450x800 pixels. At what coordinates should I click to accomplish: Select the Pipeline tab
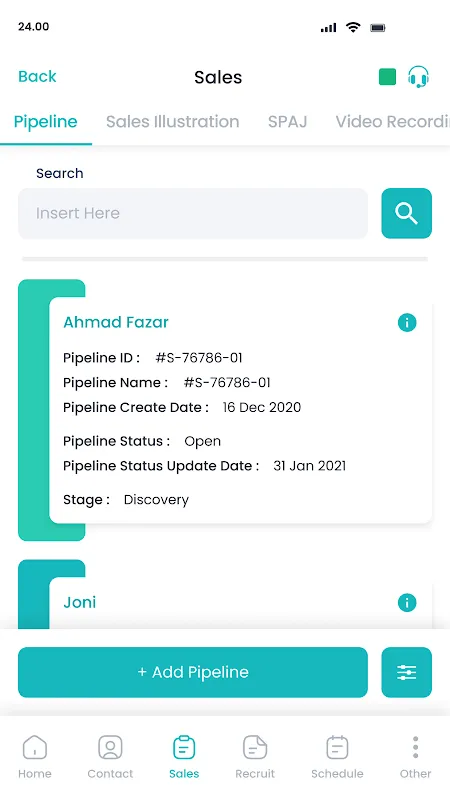tap(45, 121)
